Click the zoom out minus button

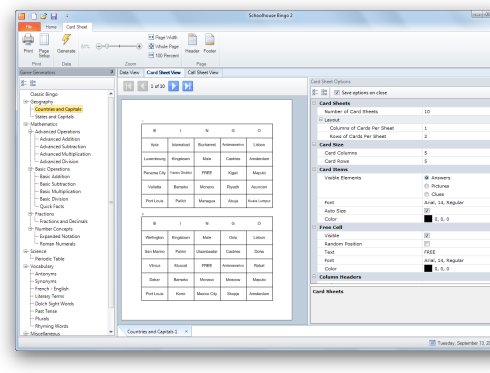(x=99, y=46)
